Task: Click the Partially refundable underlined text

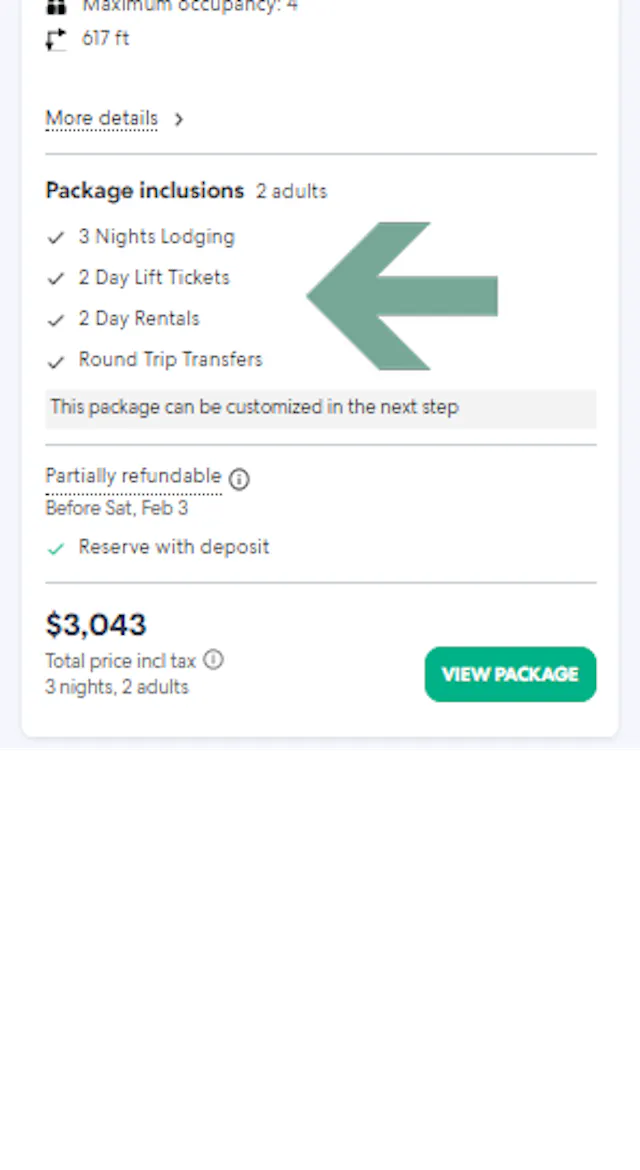Action: 133,477
